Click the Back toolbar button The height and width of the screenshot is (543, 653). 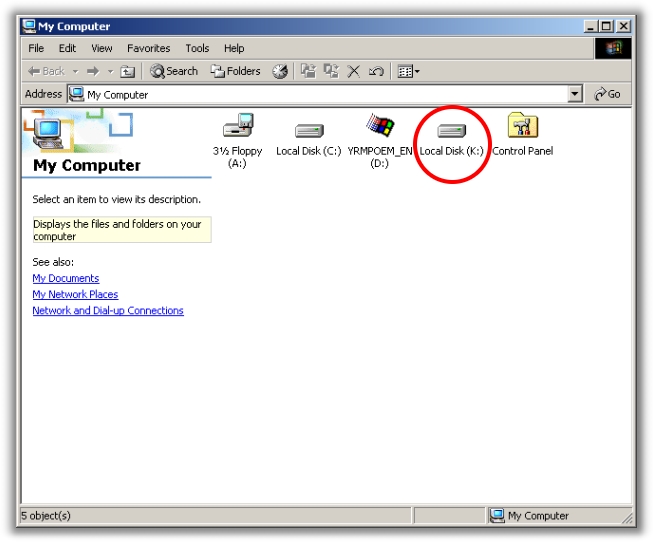click(46, 72)
